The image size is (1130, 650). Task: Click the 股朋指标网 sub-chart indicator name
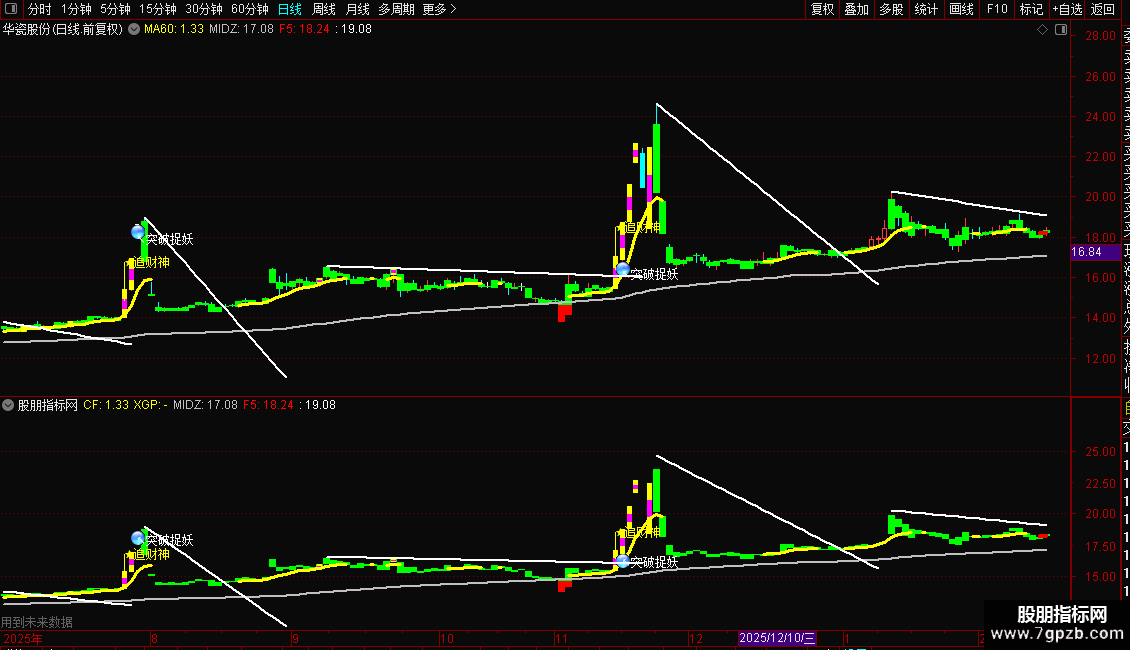(x=48, y=405)
